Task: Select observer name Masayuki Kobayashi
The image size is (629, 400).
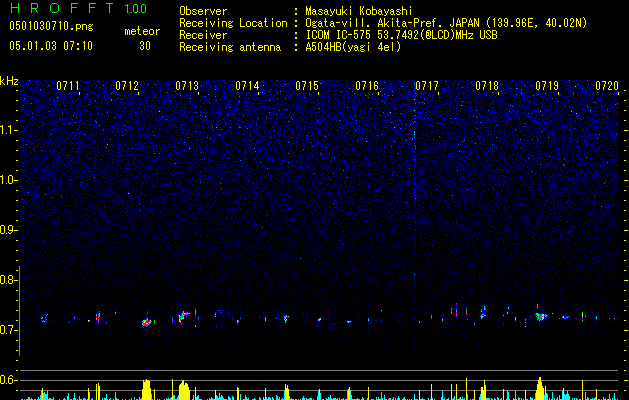Action: pos(359,11)
